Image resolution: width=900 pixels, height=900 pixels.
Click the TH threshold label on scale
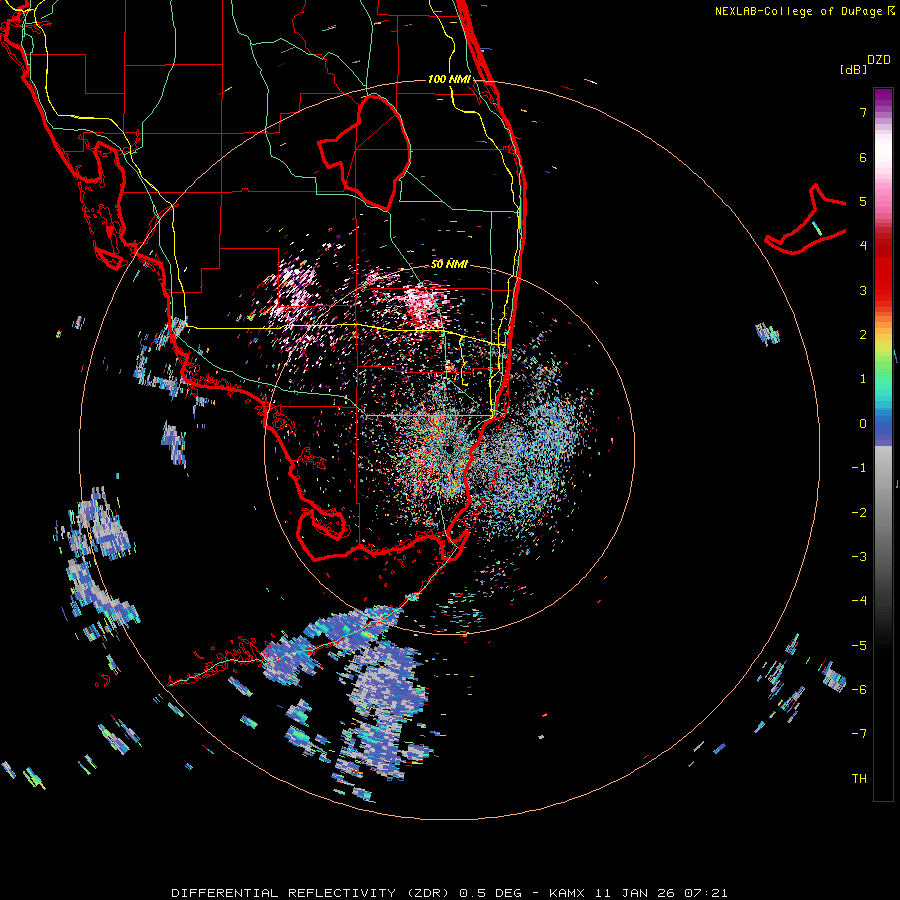[x=859, y=779]
